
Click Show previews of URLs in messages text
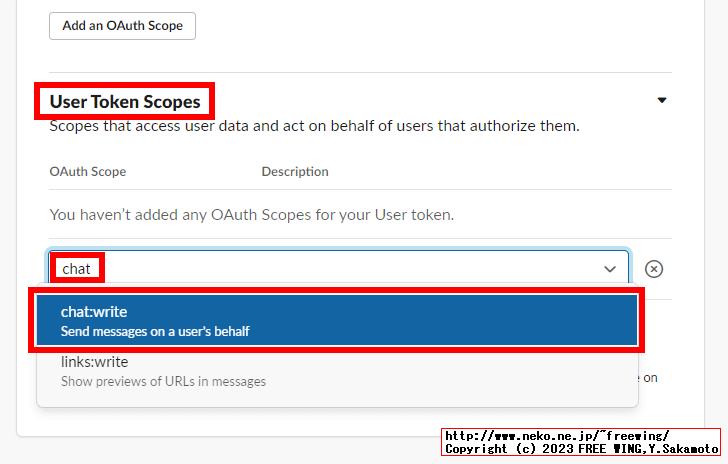[163, 381]
